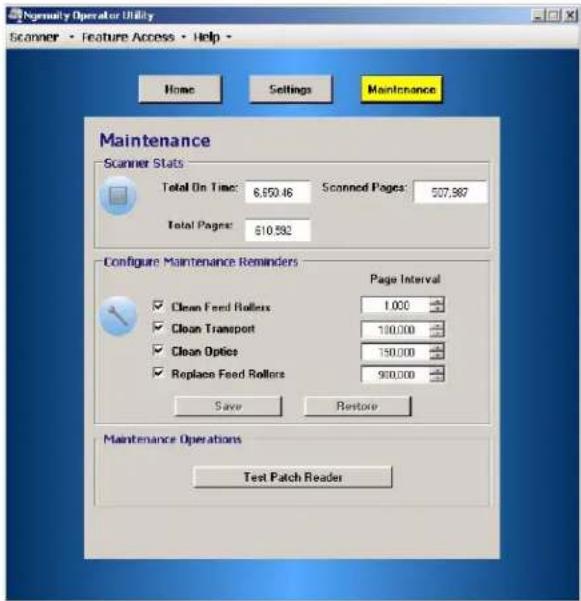The width and height of the screenshot is (581, 601).
Task: Click Configure Maintenance Reminders group label
Action: (x=201, y=262)
